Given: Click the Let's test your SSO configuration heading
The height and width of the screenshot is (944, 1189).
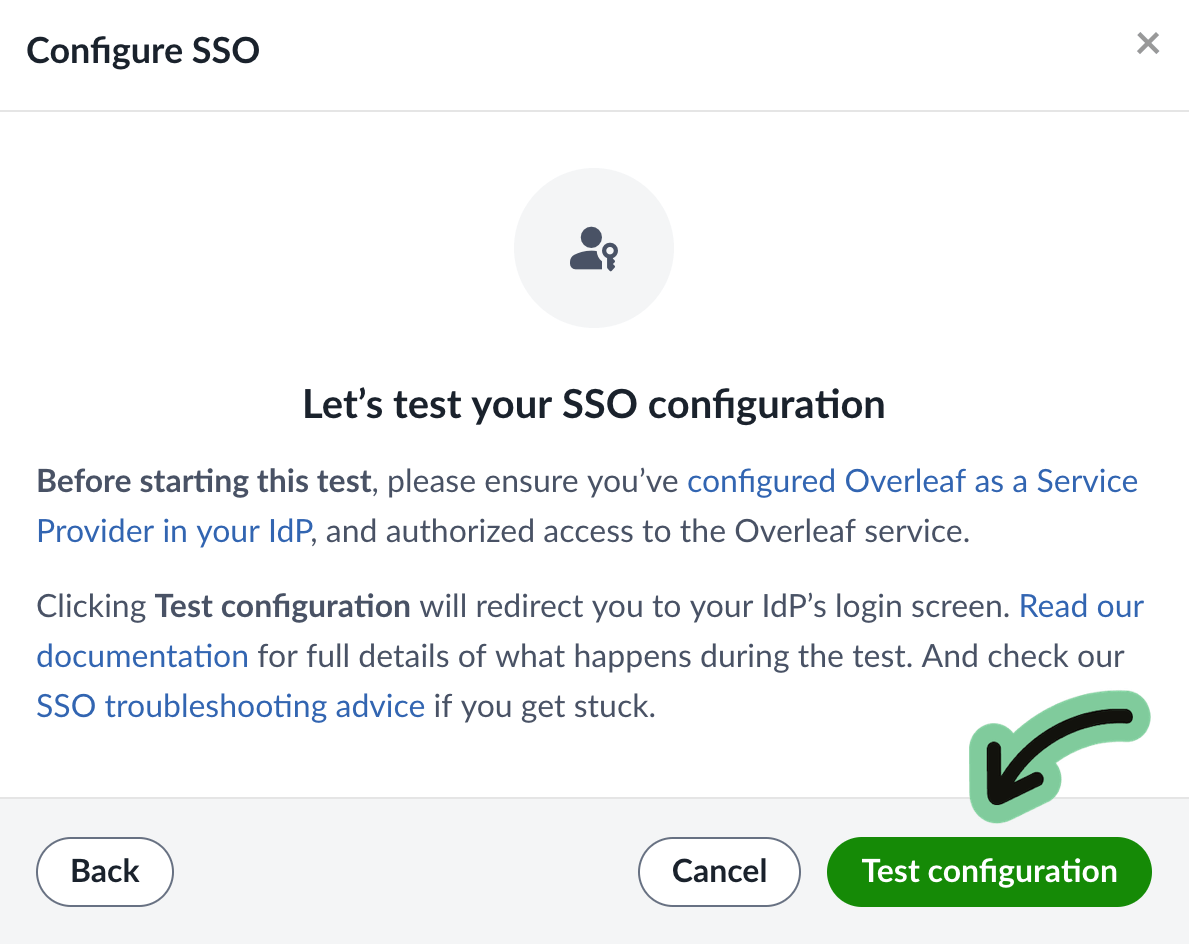Looking at the screenshot, I should (593, 405).
